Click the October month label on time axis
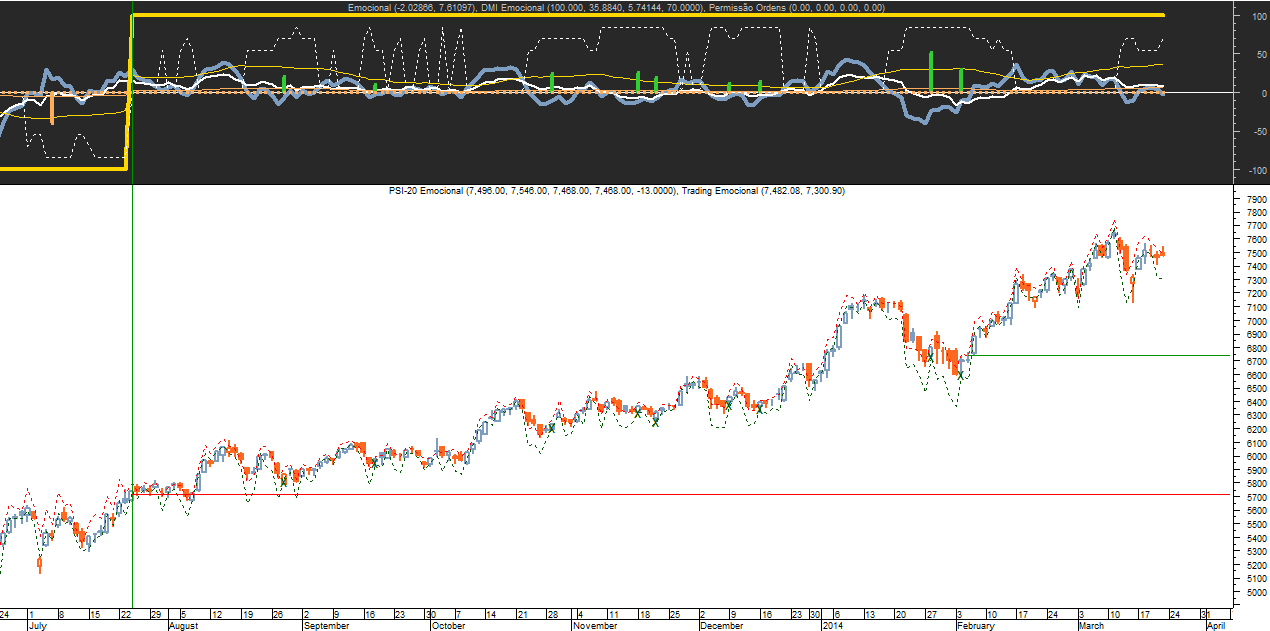The height and width of the screenshot is (631, 1270). pos(448,626)
